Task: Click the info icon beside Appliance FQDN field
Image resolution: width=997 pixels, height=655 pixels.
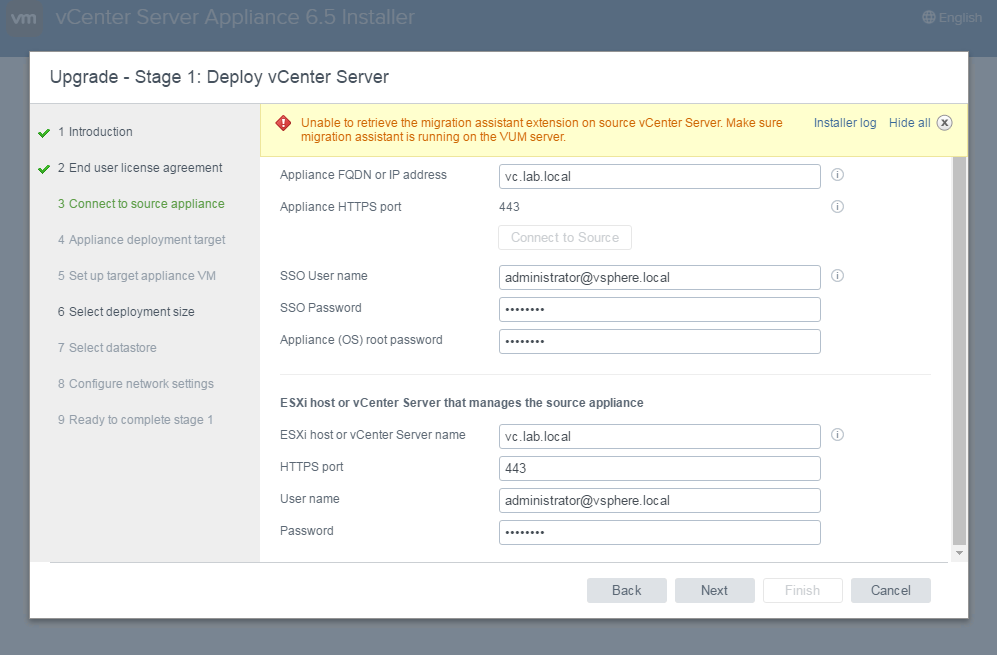Action: pyautogui.click(x=838, y=175)
